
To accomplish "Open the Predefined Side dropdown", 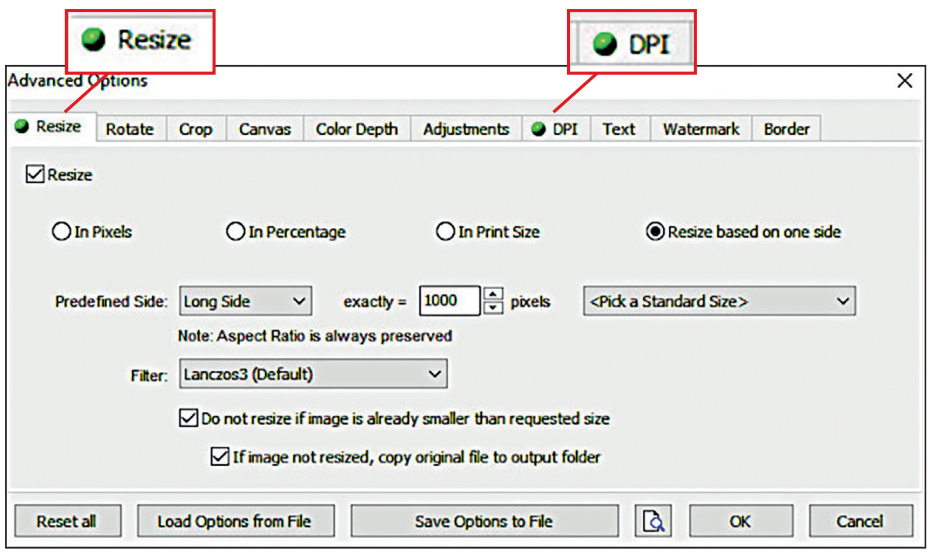I will click(x=245, y=301).
